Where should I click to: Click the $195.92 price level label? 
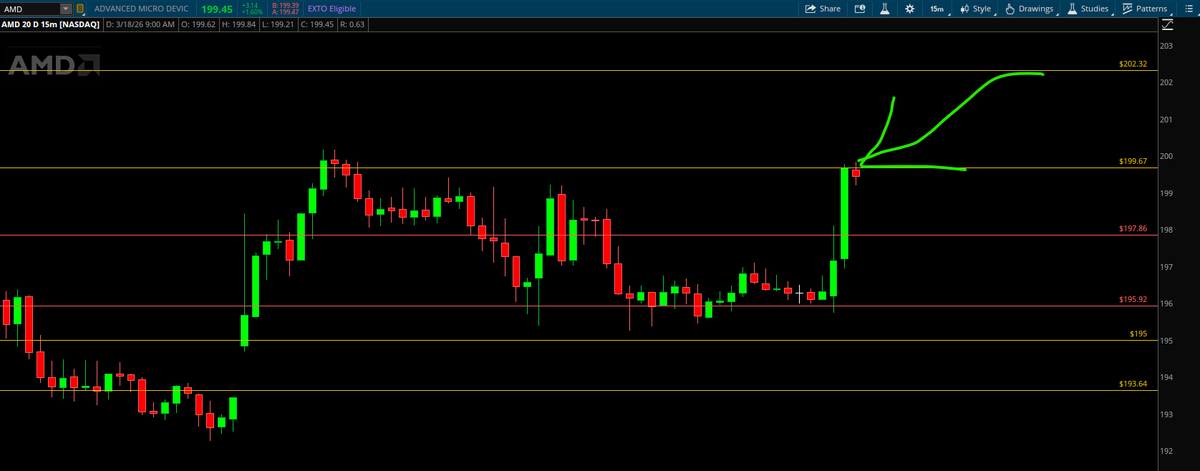(x=1132, y=300)
